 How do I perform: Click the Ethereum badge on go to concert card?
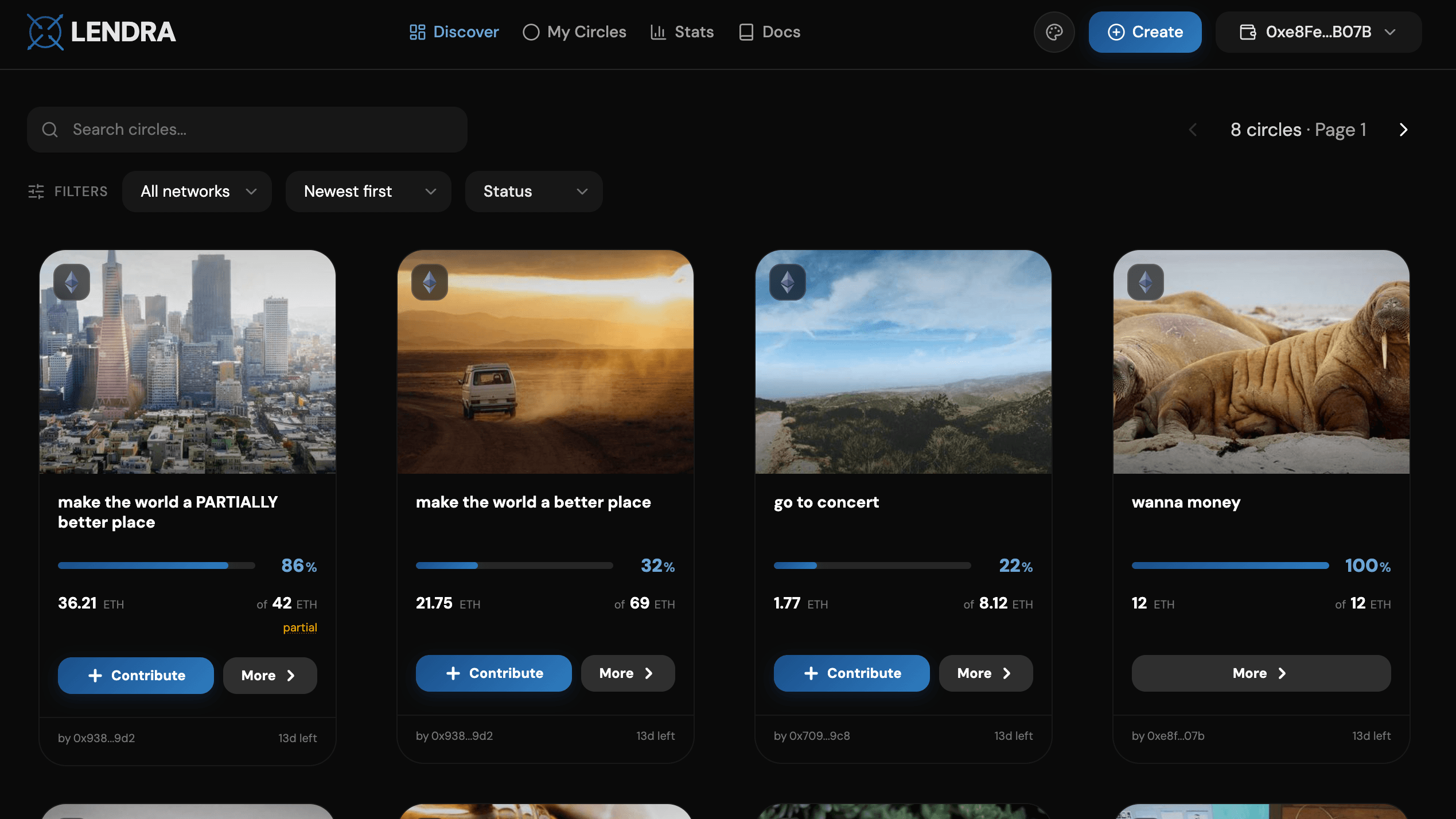click(x=787, y=282)
